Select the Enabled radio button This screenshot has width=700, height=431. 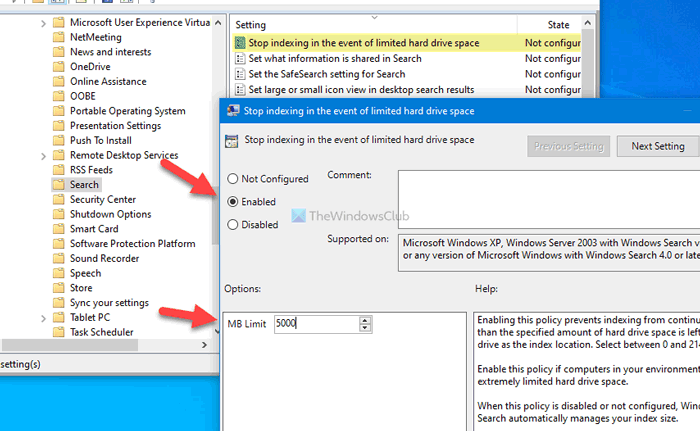pos(233,202)
